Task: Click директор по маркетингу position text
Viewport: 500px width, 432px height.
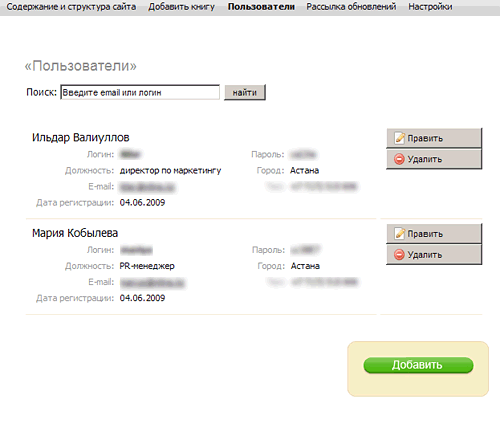Action: [170, 171]
